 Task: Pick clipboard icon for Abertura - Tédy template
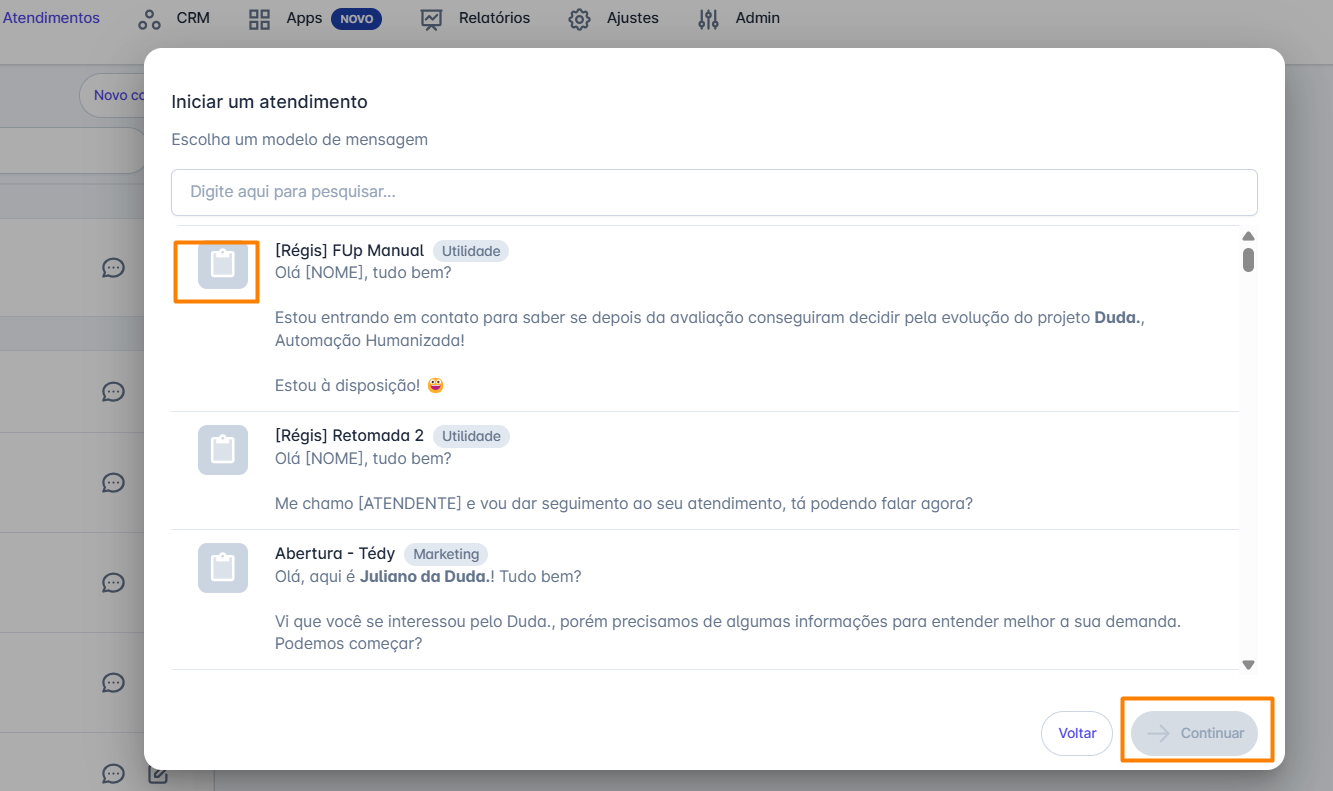click(222, 568)
